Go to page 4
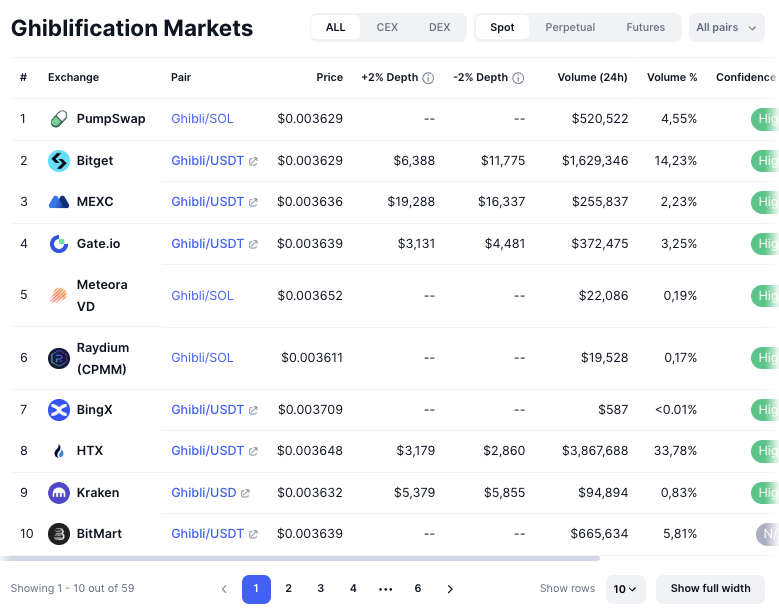Screen dimensions: 779x612 click(353, 589)
